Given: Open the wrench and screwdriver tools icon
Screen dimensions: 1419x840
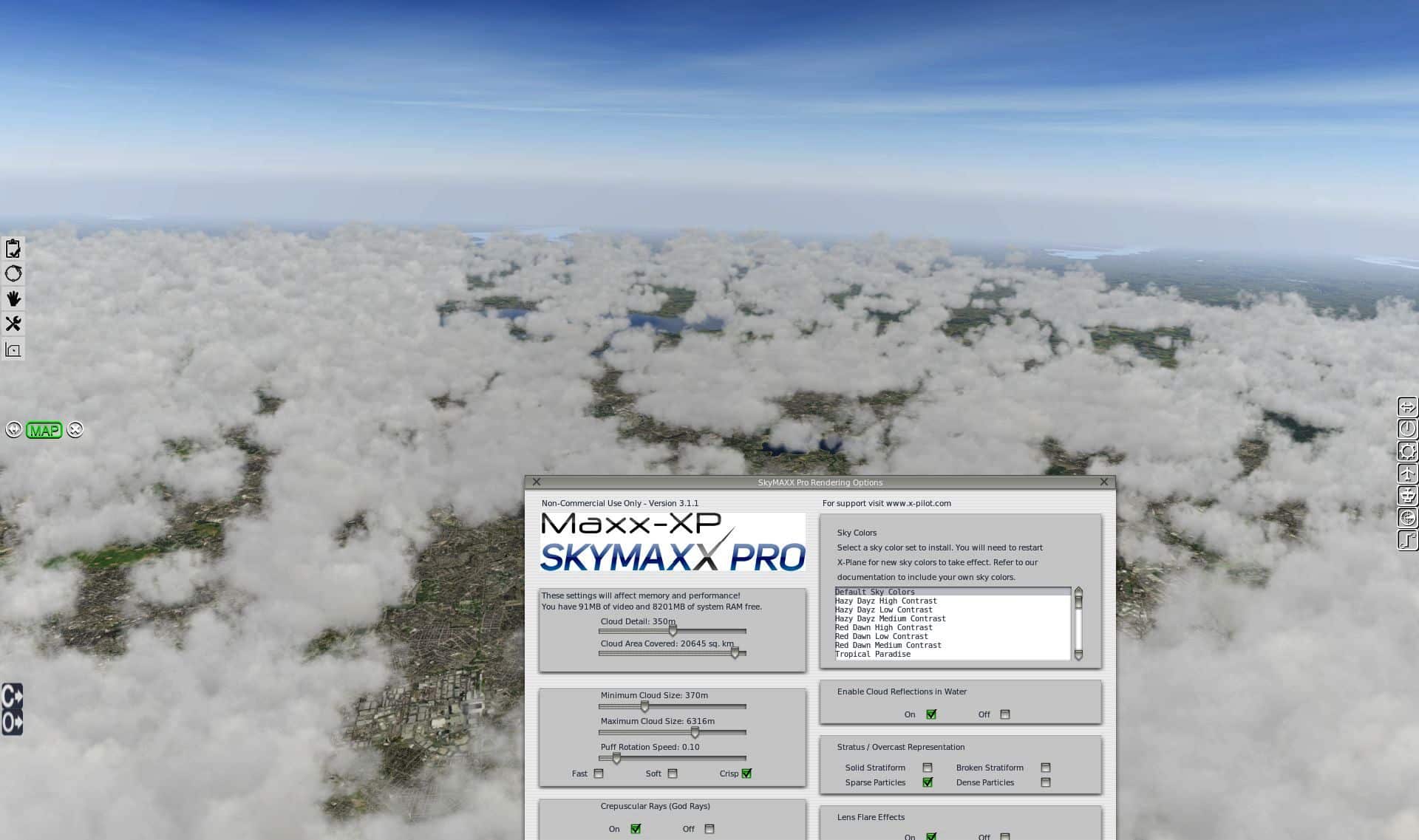Looking at the screenshot, I should click(x=13, y=324).
